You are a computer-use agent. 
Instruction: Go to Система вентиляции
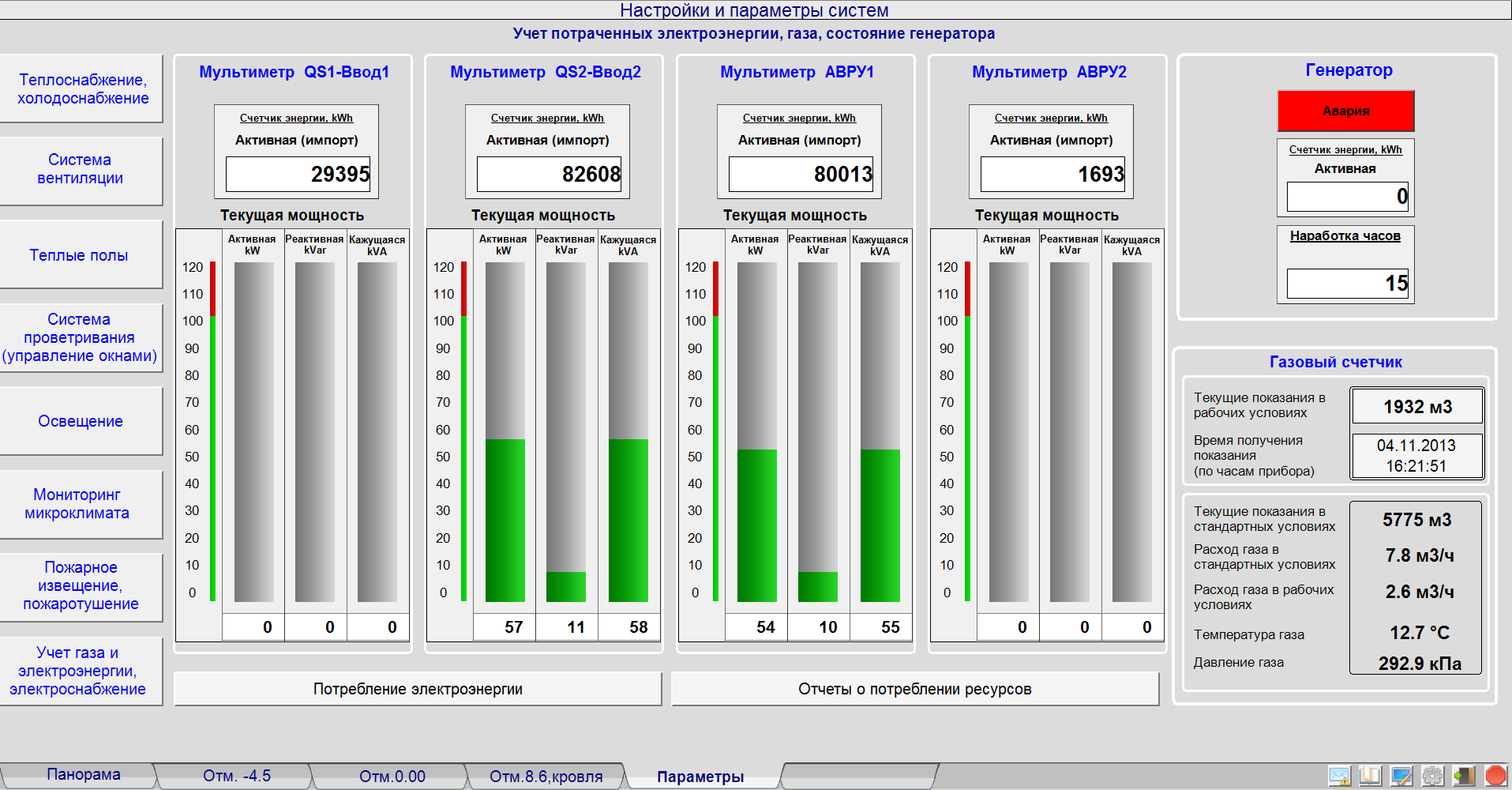click(81, 169)
